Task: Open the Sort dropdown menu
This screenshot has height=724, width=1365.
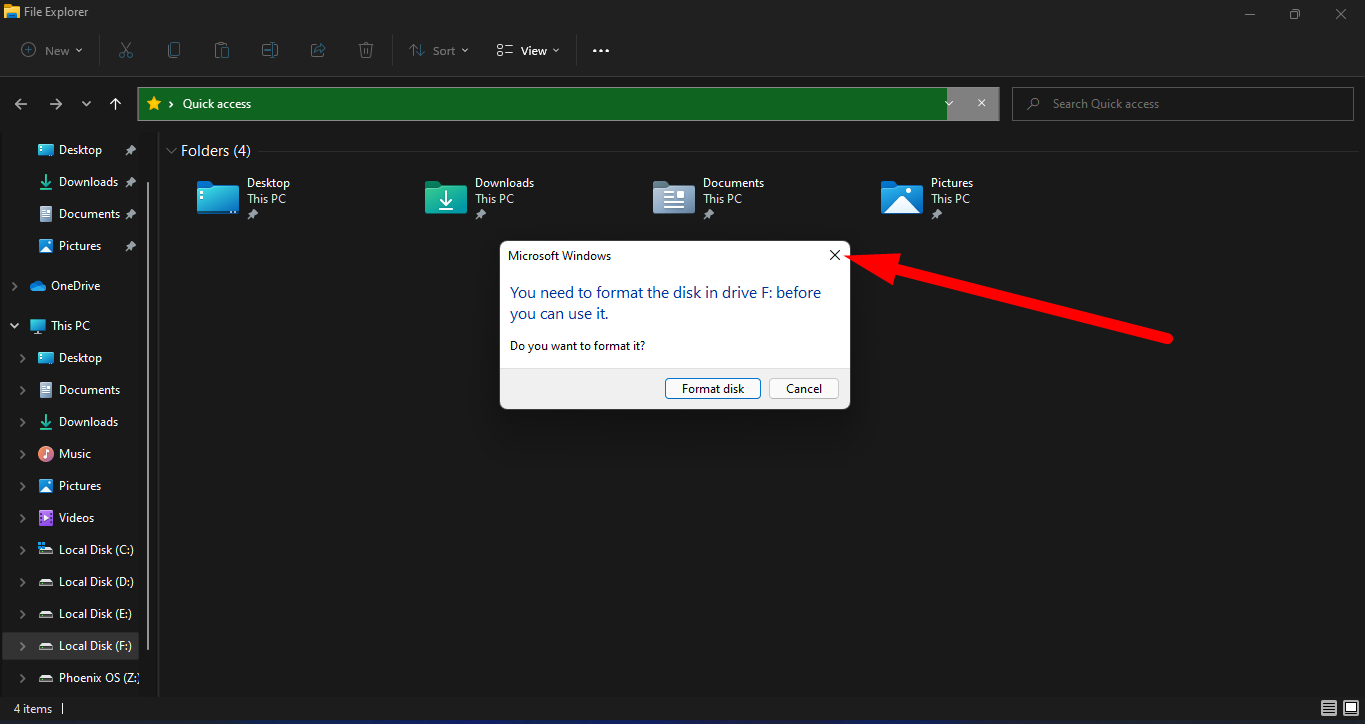Action: [x=439, y=50]
